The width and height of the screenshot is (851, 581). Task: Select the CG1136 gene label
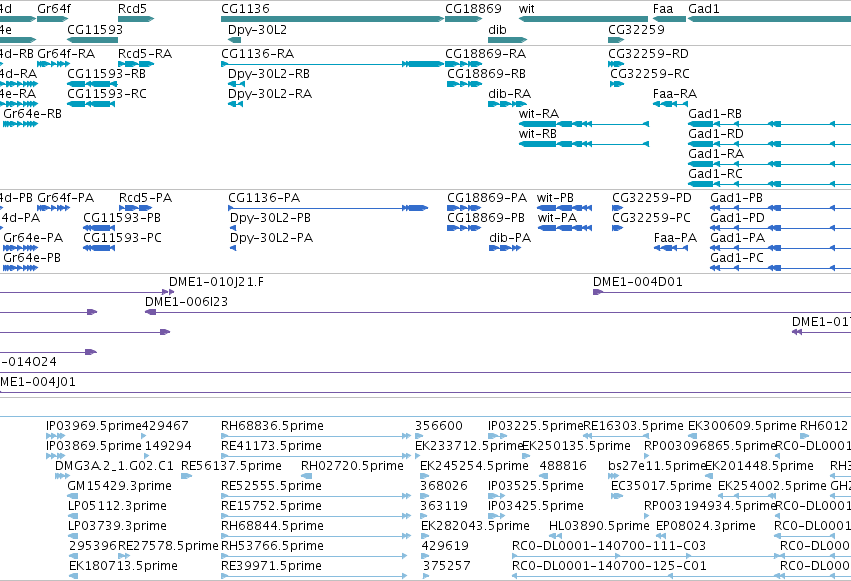pyautogui.click(x=245, y=9)
